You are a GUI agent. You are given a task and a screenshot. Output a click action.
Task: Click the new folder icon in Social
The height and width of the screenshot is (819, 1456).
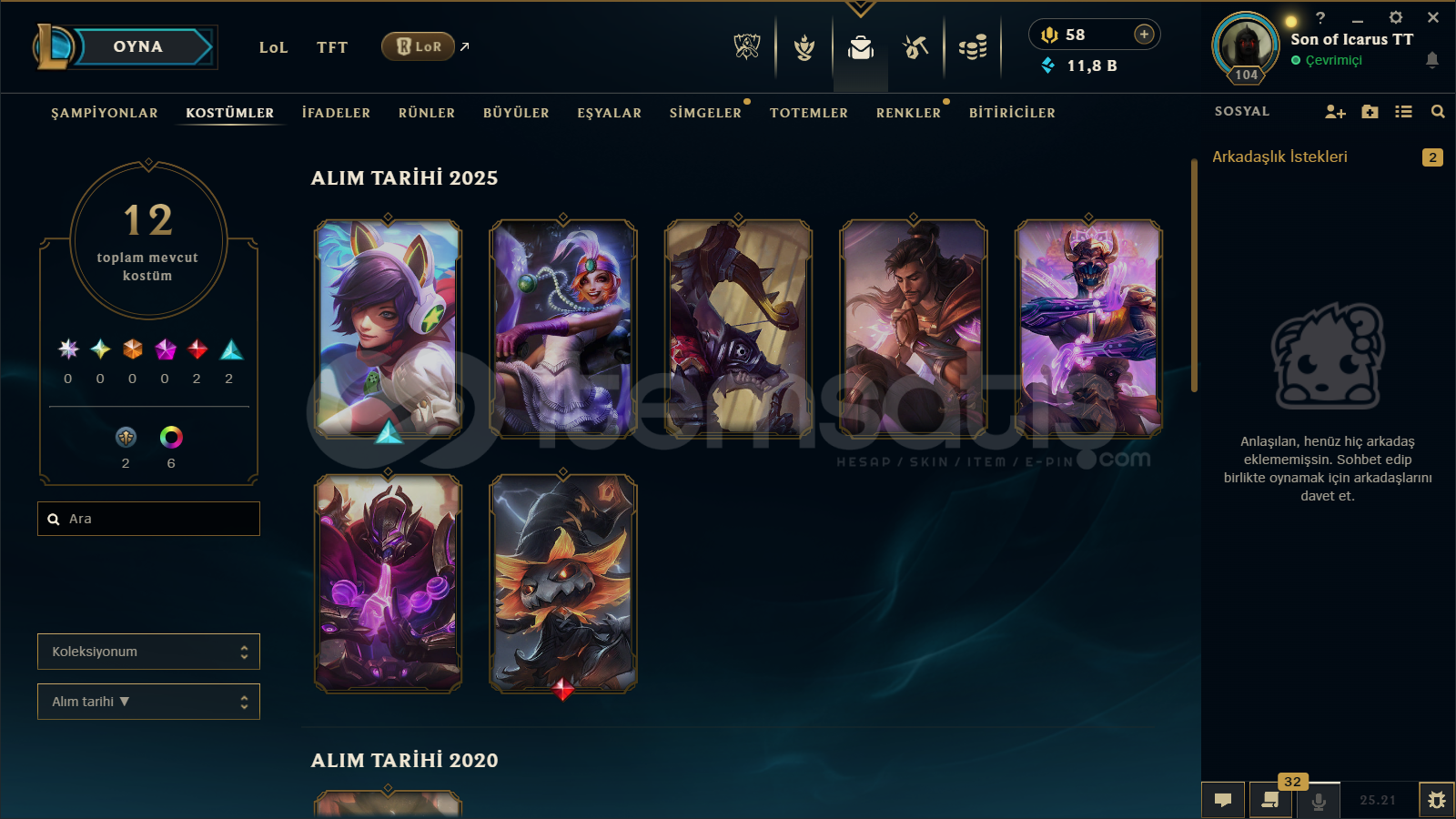(x=1370, y=111)
